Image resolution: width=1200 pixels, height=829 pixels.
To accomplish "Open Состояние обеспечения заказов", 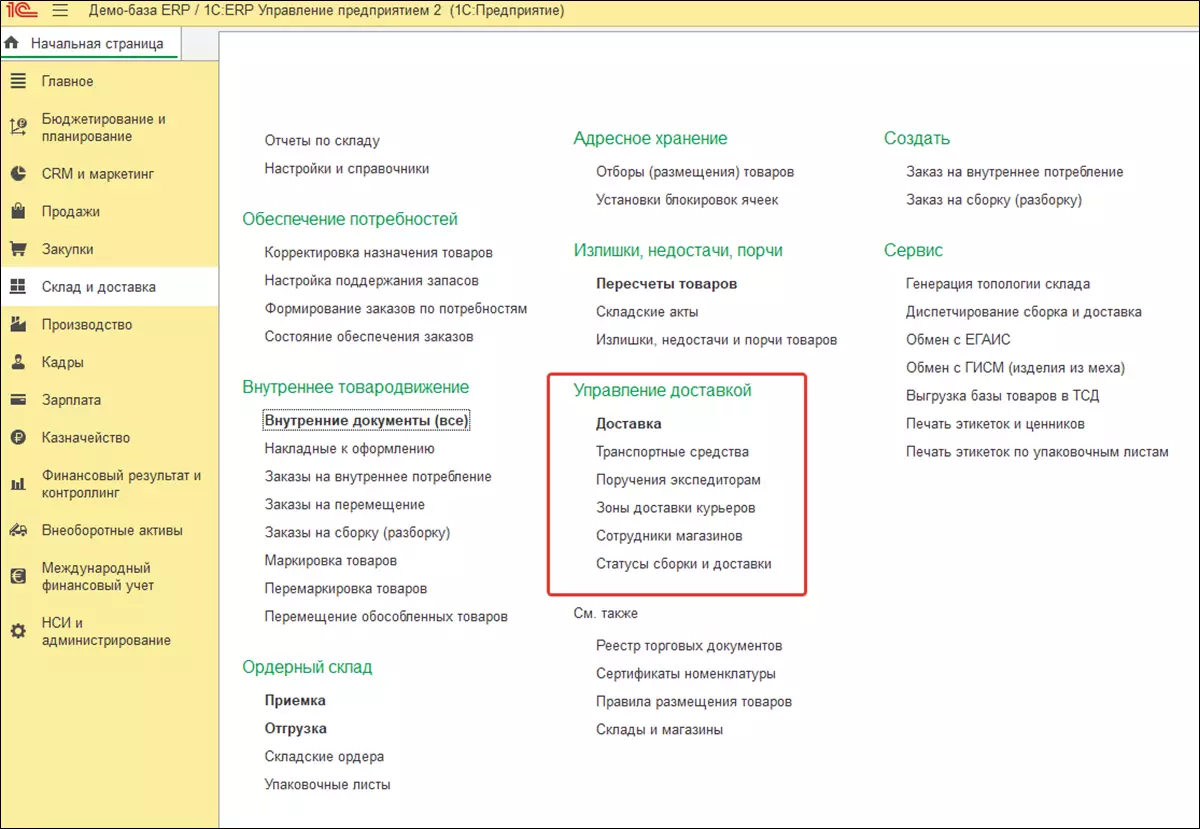I will click(369, 337).
